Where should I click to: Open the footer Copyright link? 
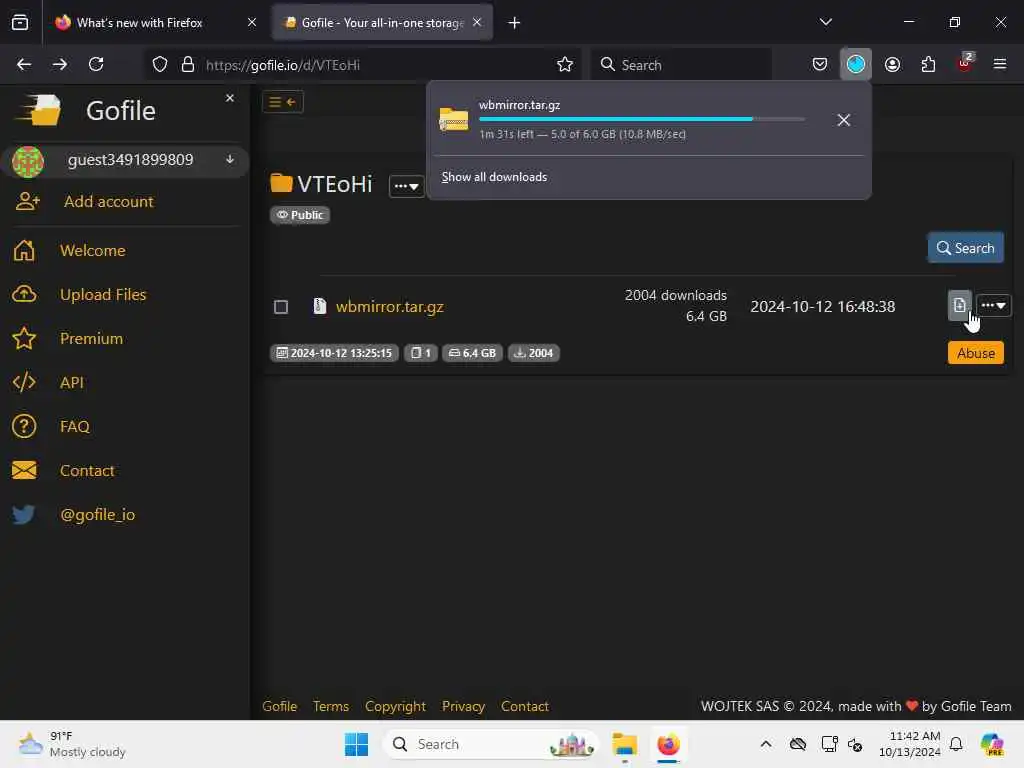point(395,707)
